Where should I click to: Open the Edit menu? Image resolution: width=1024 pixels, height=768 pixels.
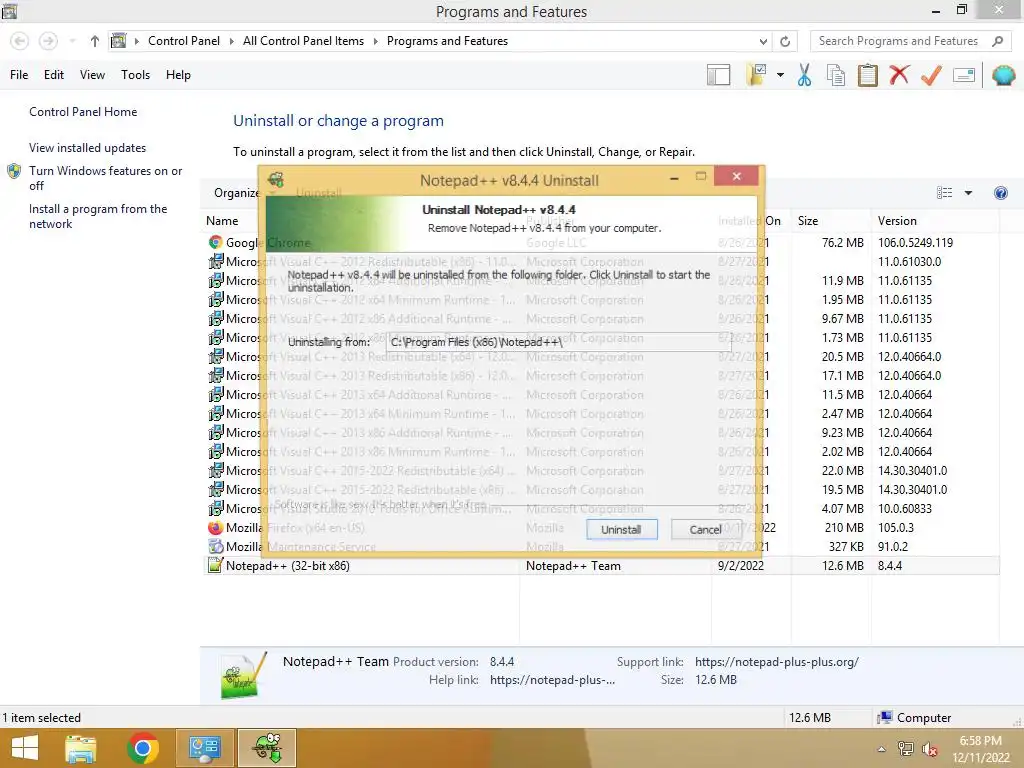point(54,74)
